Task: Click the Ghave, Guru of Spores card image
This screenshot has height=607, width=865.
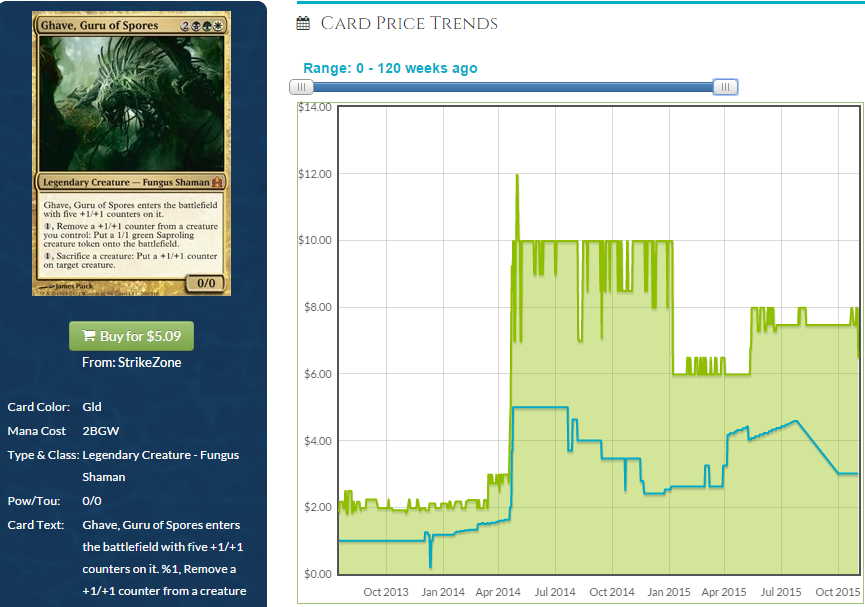Action: tap(131, 153)
